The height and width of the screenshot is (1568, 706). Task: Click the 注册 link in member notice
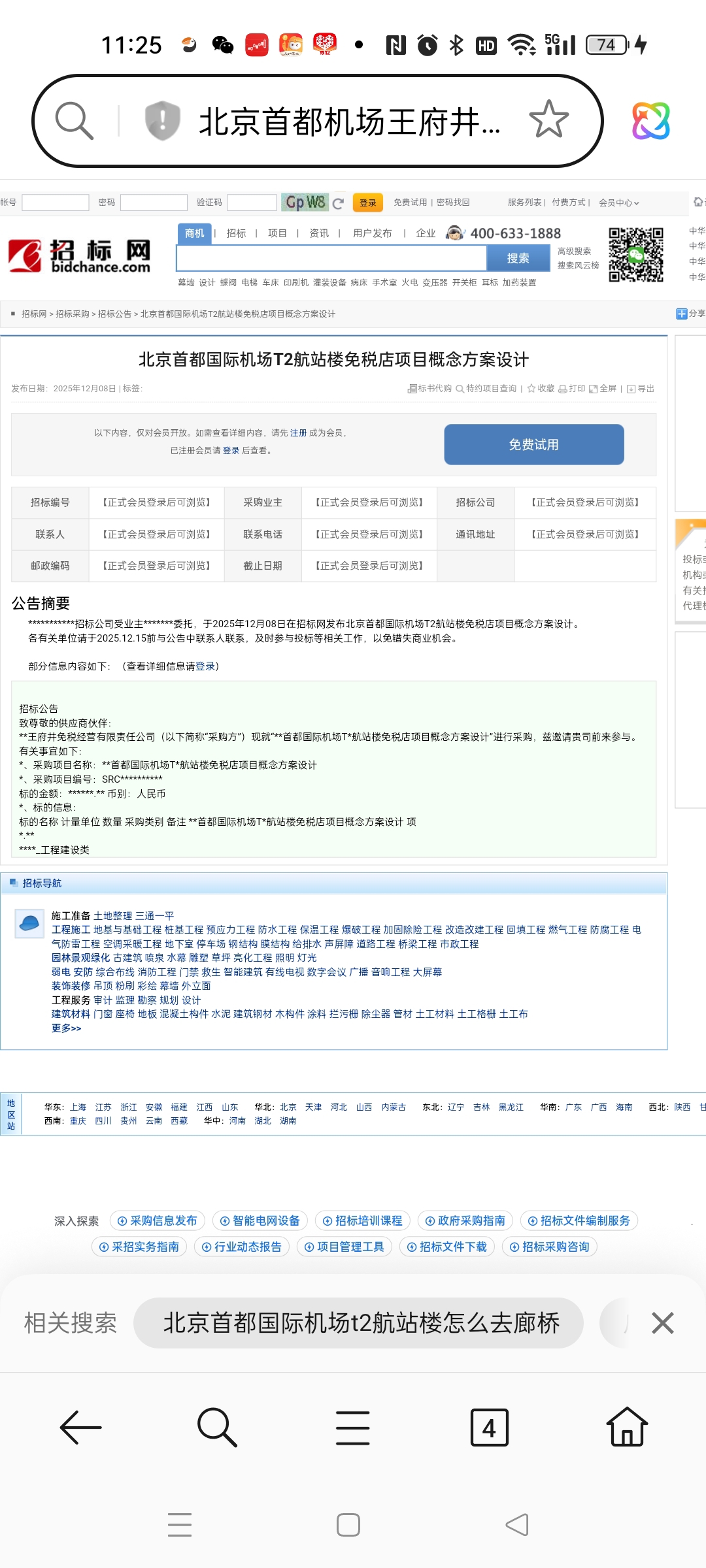(x=298, y=433)
